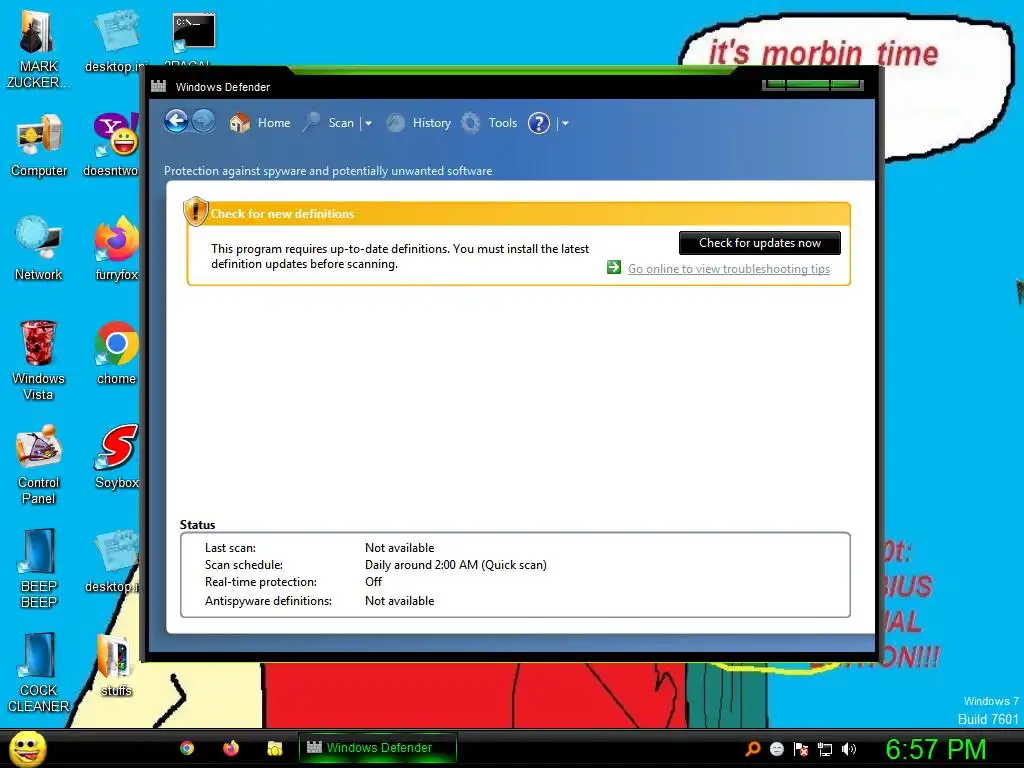This screenshot has width=1024, height=768.
Task: Expand the Scan options dropdown arrow
Action: pyautogui.click(x=368, y=123)
